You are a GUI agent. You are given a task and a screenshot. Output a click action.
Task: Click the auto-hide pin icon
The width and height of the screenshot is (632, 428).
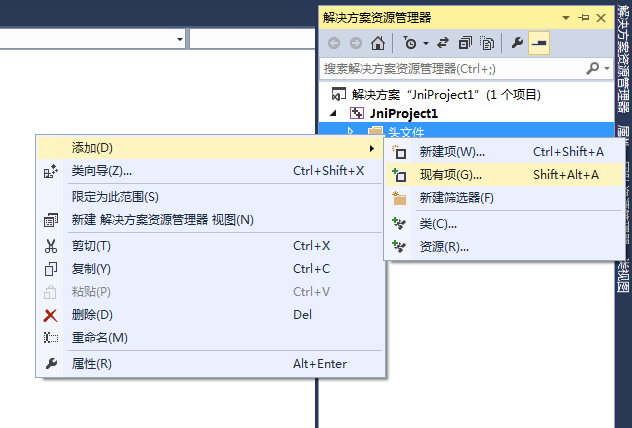(583, 18)
